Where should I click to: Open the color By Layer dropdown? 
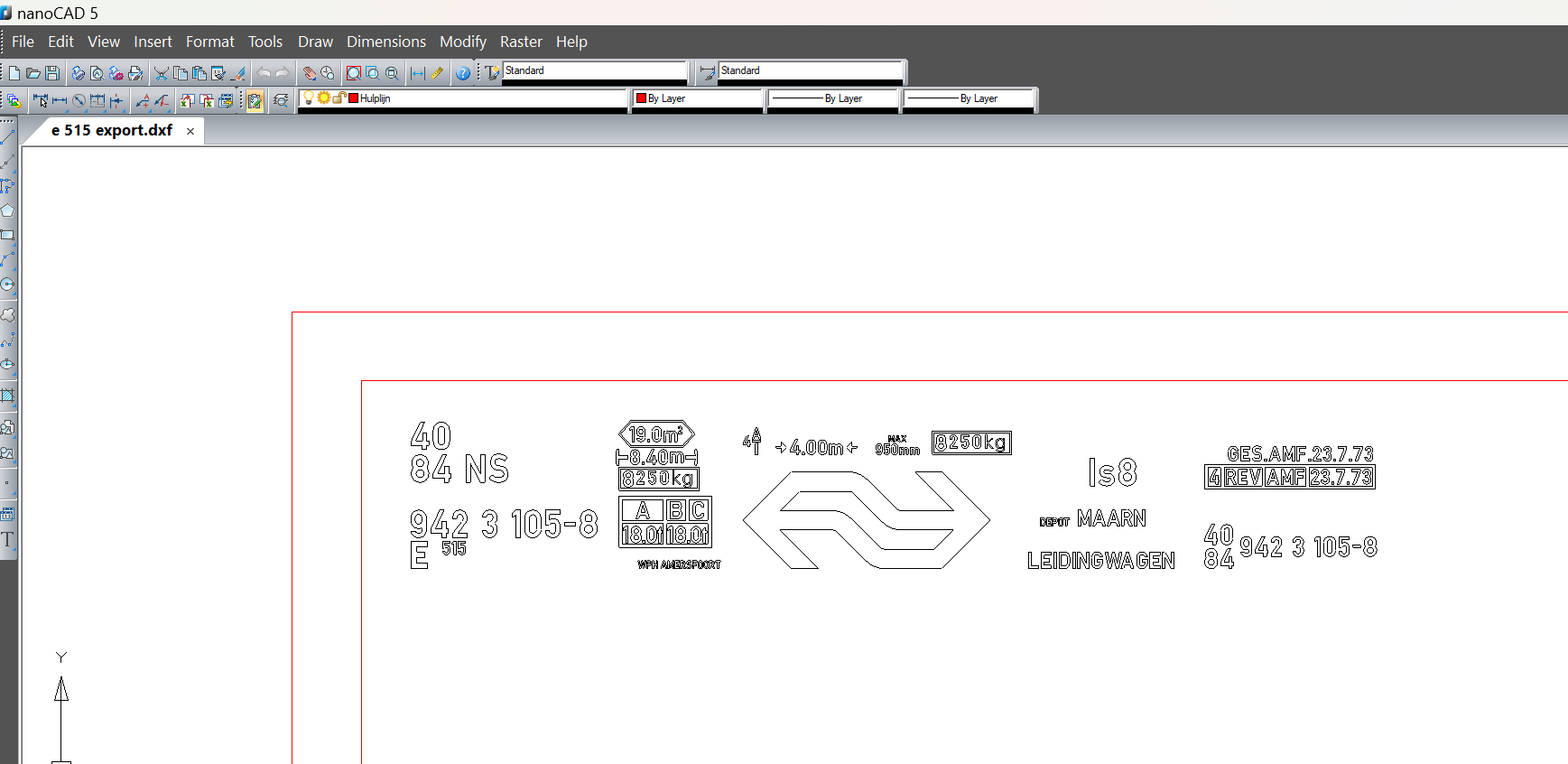tap(698, 98)
